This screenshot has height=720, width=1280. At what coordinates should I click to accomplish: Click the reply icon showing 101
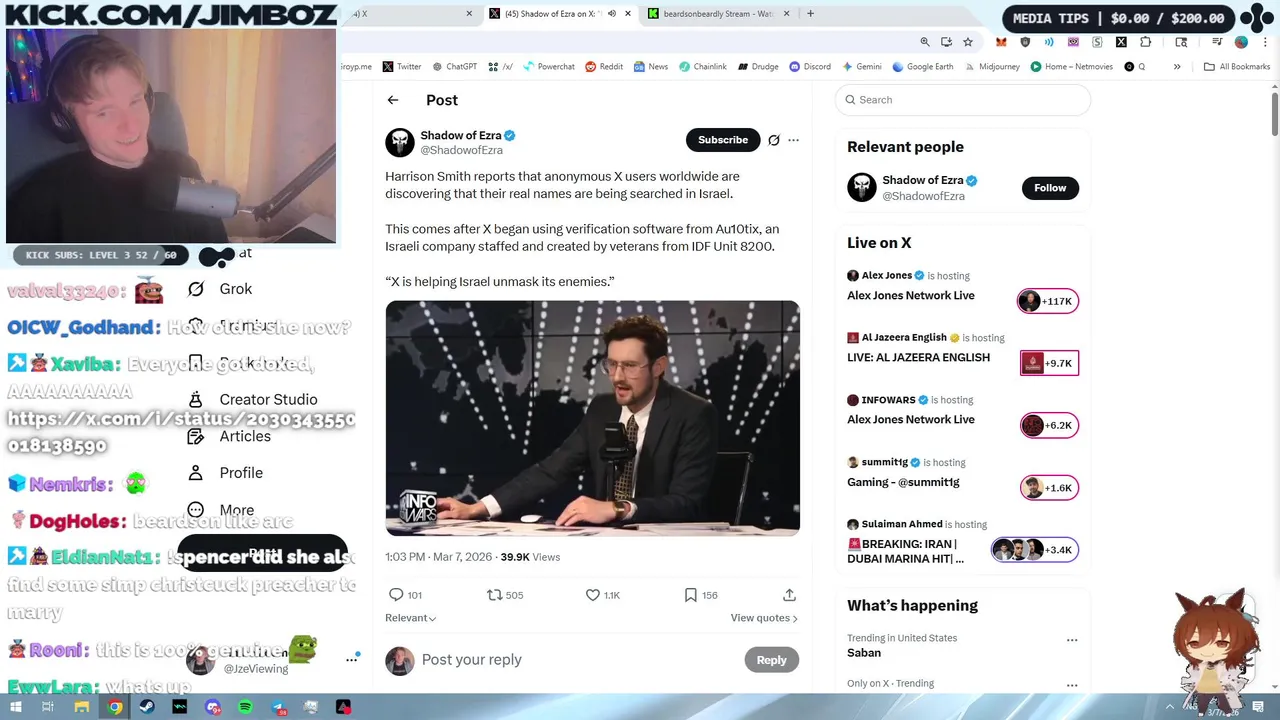tap(396, 595)
